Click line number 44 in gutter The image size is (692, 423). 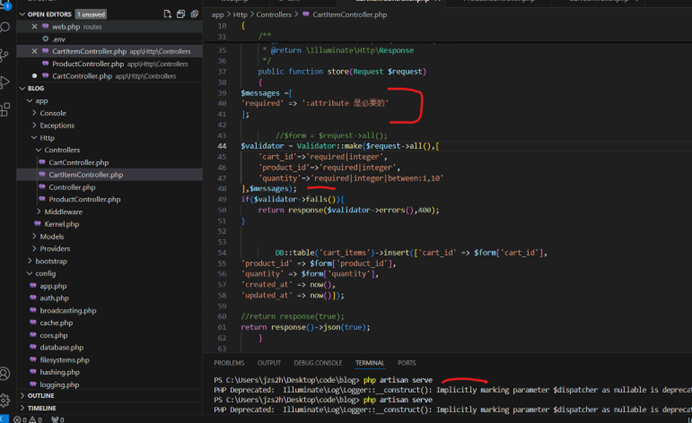pos(222,146)
